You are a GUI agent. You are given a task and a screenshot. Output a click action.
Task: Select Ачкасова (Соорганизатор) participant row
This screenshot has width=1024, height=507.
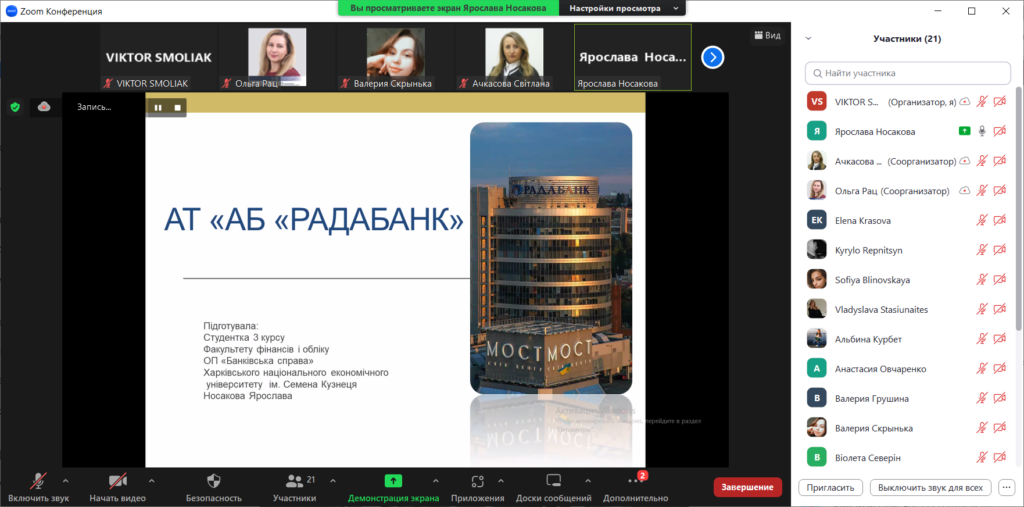(906, 161)
